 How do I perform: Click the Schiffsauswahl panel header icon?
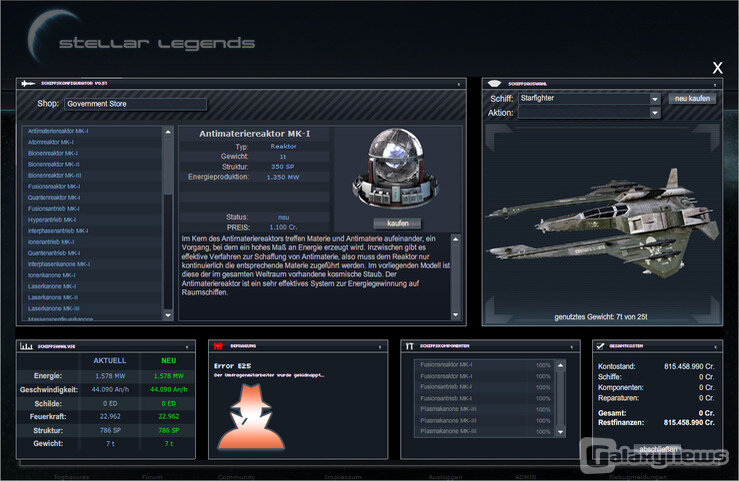tap(494, 84)
